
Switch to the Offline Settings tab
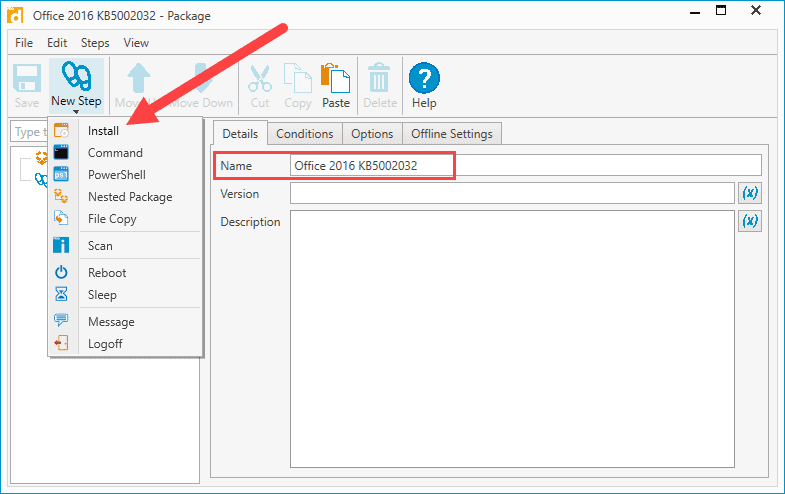click(452, 134)
